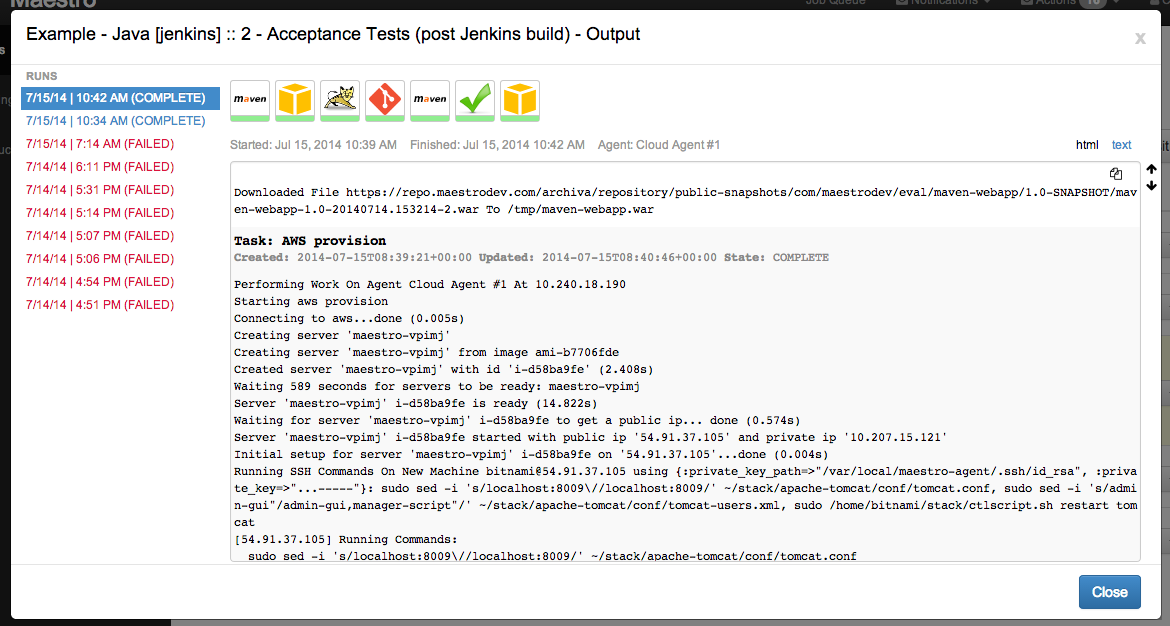Click the green checkmark approval step

(x=474, y=98)
